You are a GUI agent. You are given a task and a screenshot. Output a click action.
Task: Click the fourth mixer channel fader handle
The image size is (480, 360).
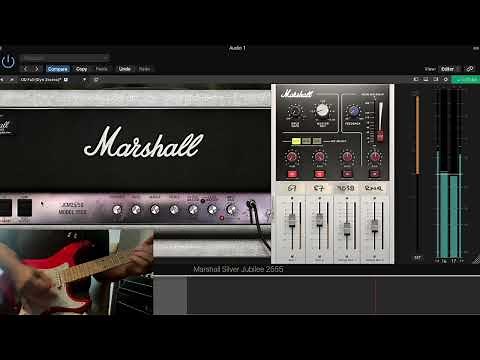coord(374,226)
